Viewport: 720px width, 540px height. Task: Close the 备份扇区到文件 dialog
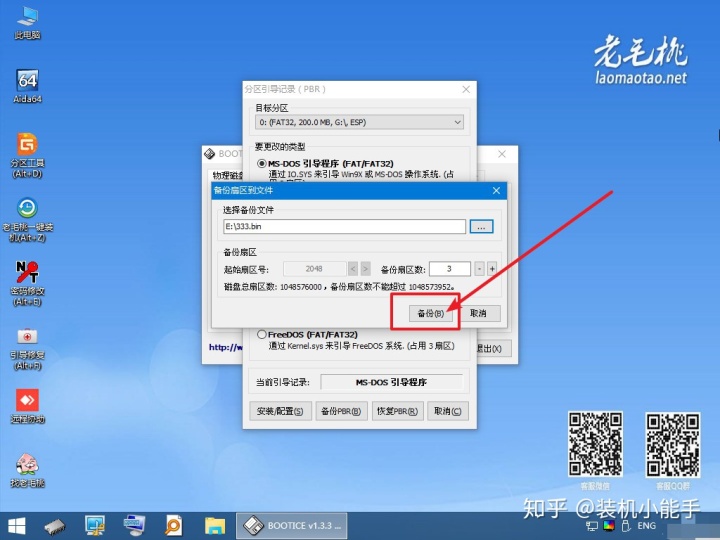(496, 191)
